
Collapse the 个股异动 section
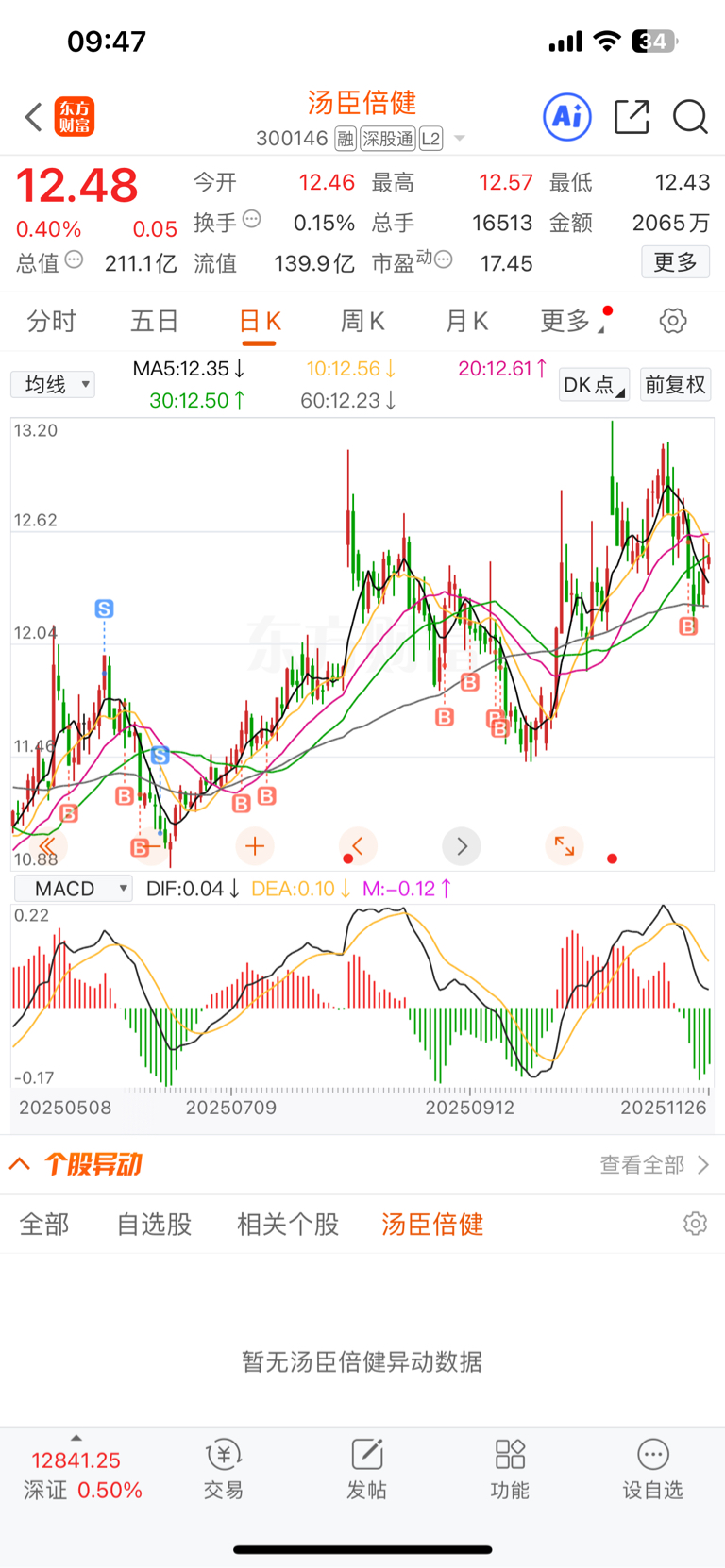tap(20, 1163)
